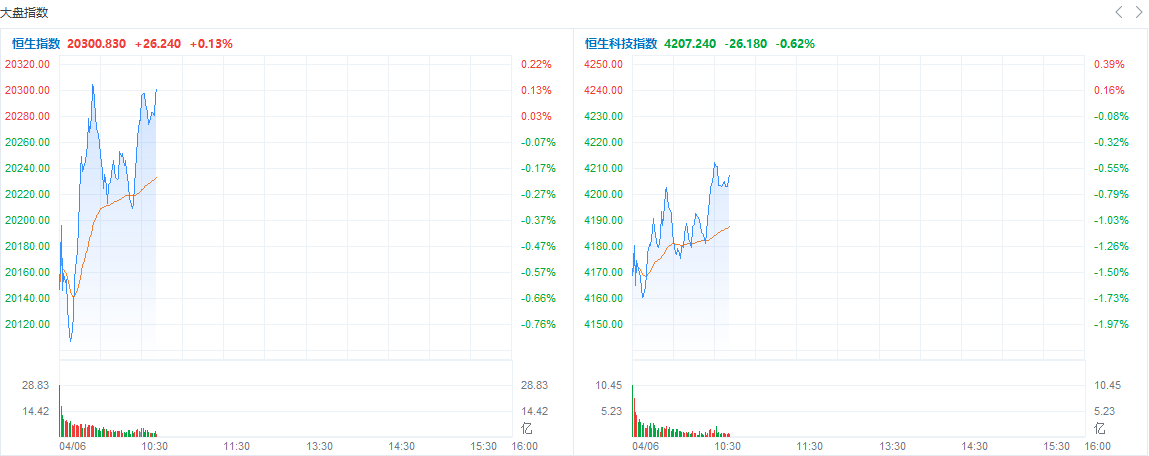Click the tallest opening volume bar of 恒生指数
1149x456 pixels.
coord(60,412)
